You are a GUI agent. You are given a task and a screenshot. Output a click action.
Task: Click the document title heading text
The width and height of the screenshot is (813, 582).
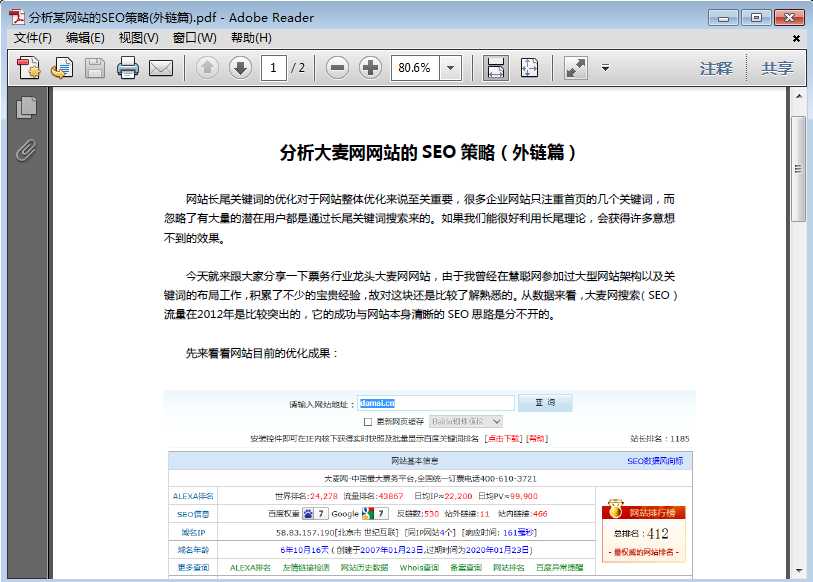coord(428,153)
